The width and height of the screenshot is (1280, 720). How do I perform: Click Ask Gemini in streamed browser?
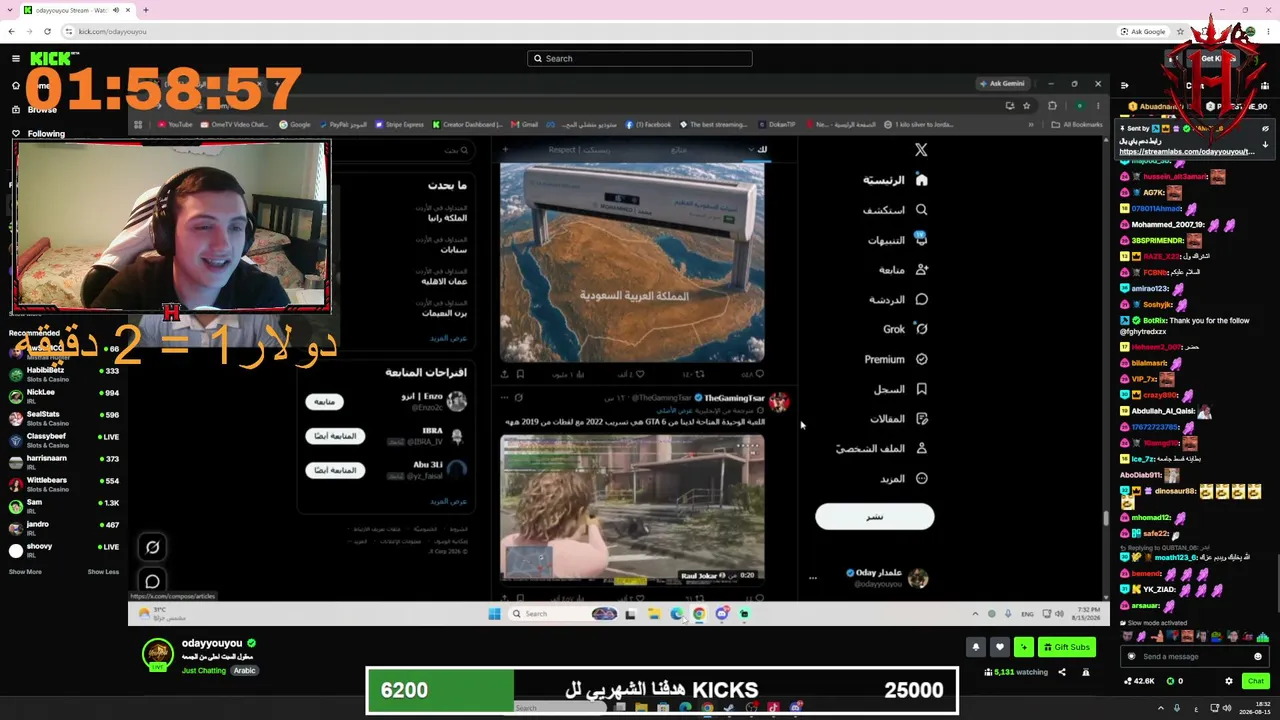1002,84
